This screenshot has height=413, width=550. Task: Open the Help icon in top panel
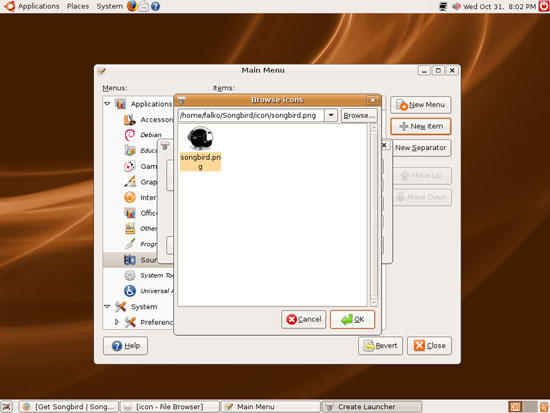tap(155, 6)
